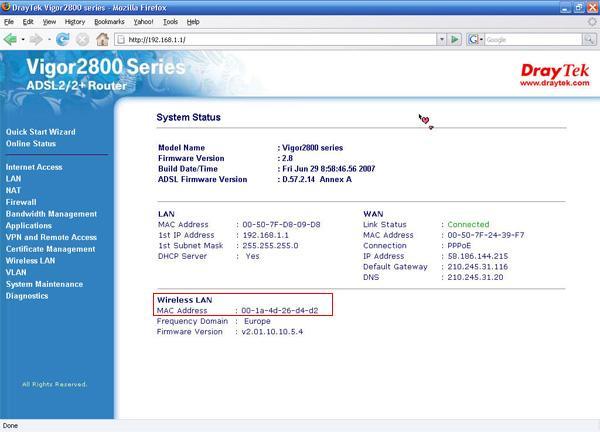Open the Bookmarks menu
This screenshot has height=432, width=600.
109,22
